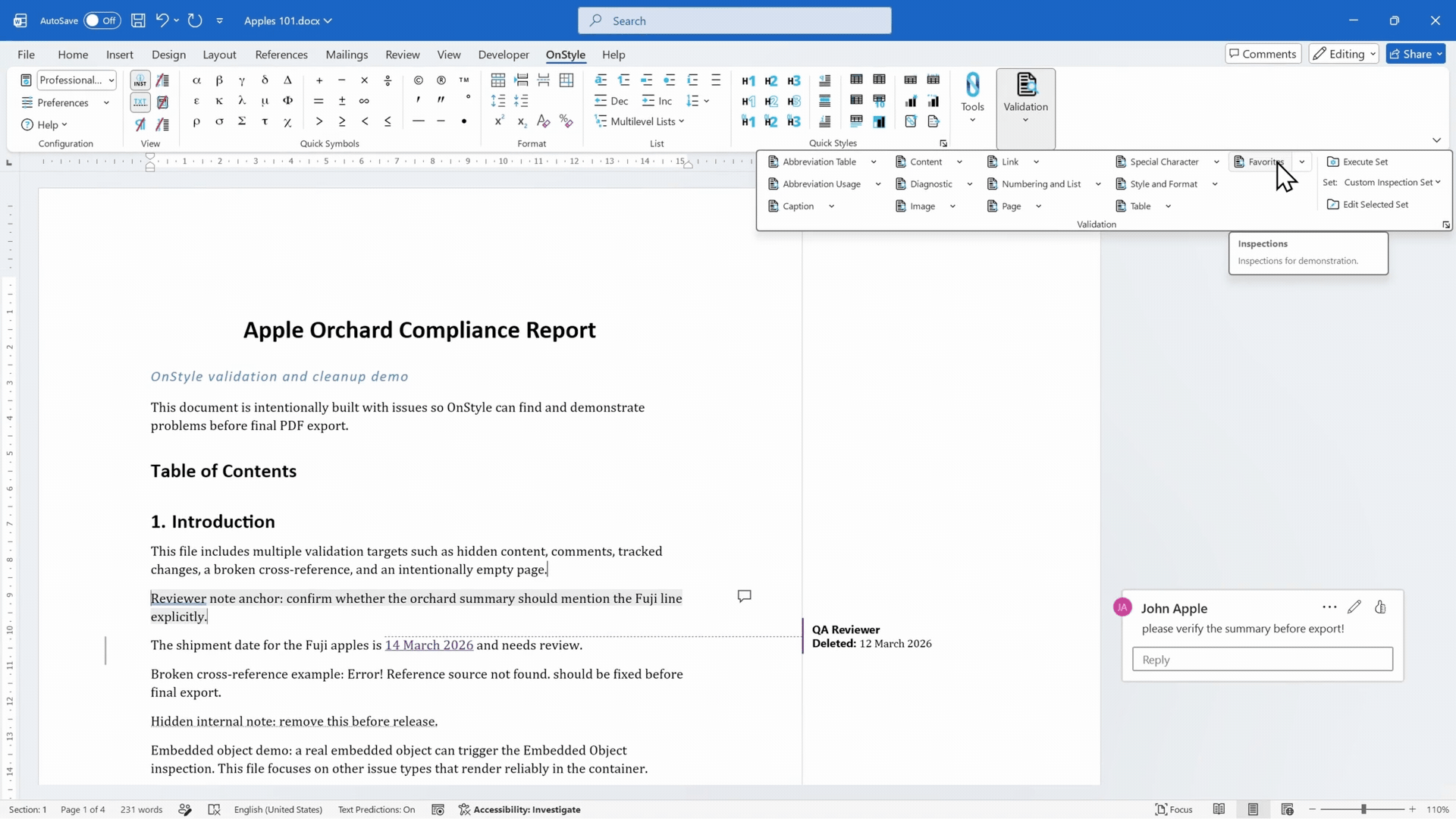Undo the last action
The width and height of the screenshot is (1456, 819).
162,20
